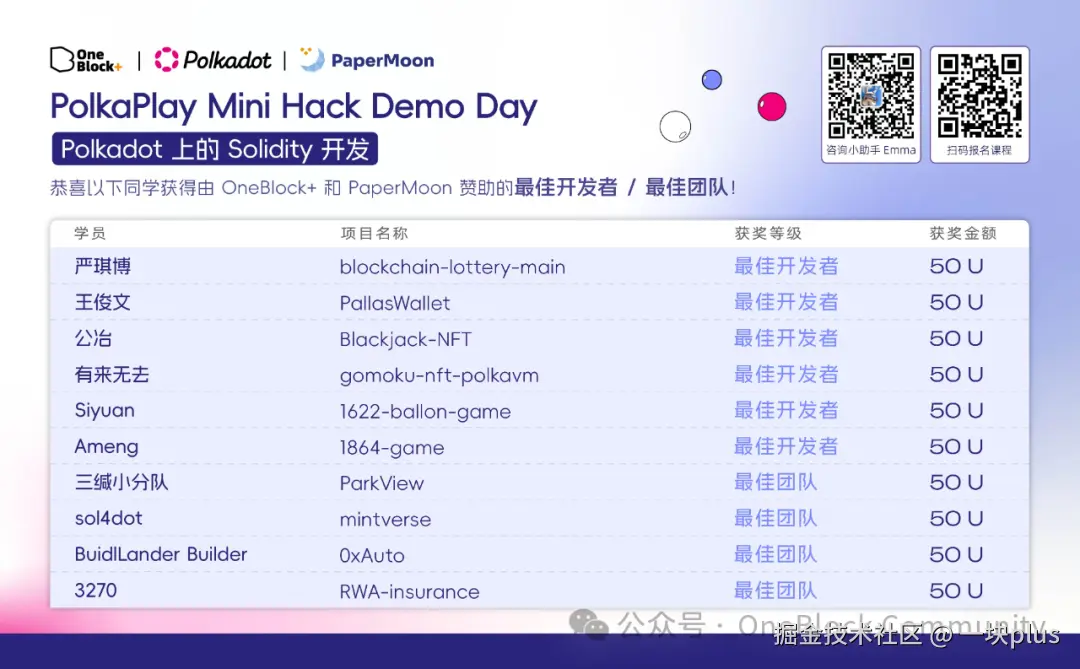Click the course registration QR code
Image resolution: width=1080 pixels, height=669 pixels.
click(979, 96)
